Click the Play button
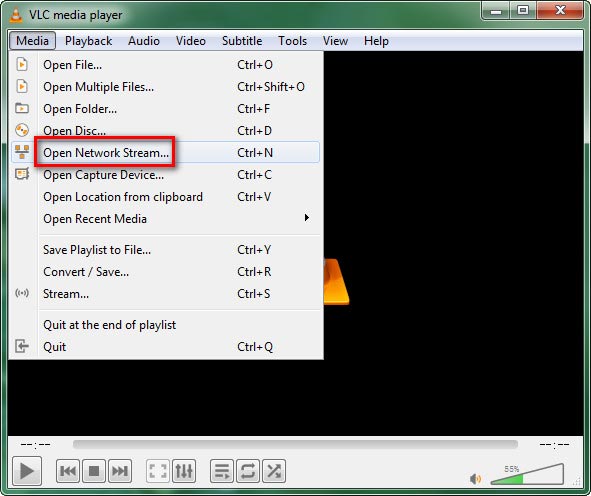Image resolution: width=591 pixels, height=496 pixels. click(x=27, y=471)
